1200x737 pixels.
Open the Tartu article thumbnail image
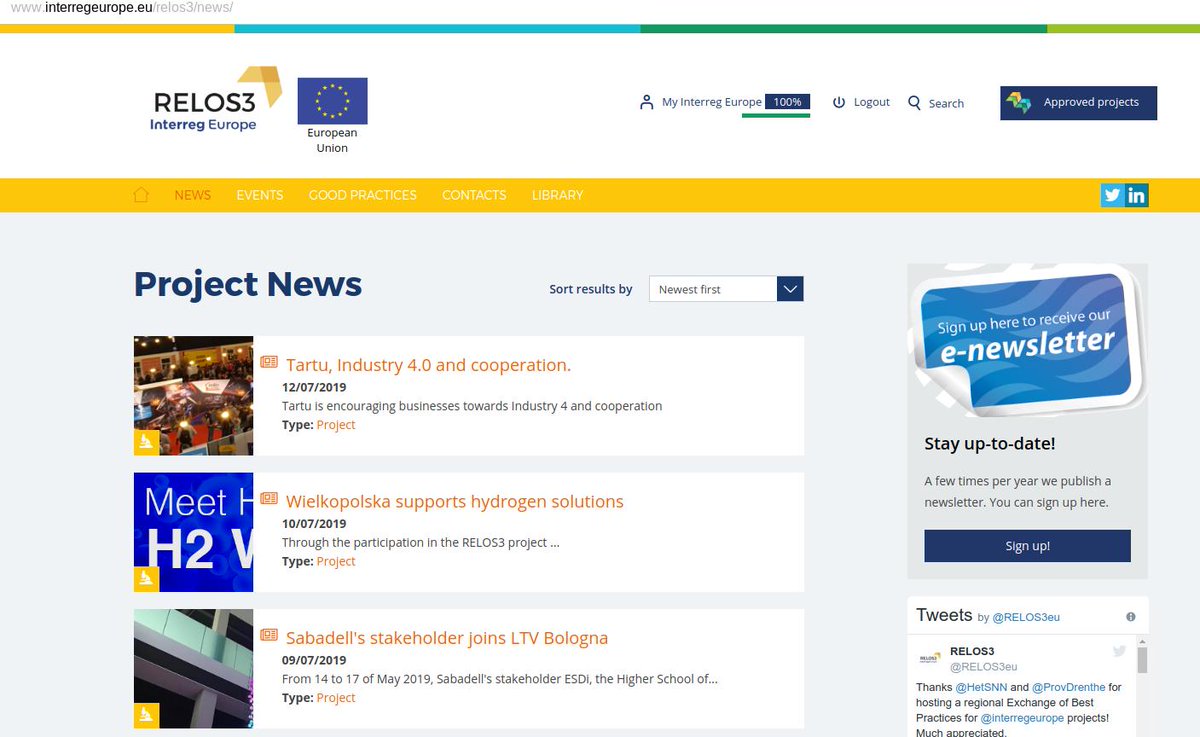click(x=193, y=396)
